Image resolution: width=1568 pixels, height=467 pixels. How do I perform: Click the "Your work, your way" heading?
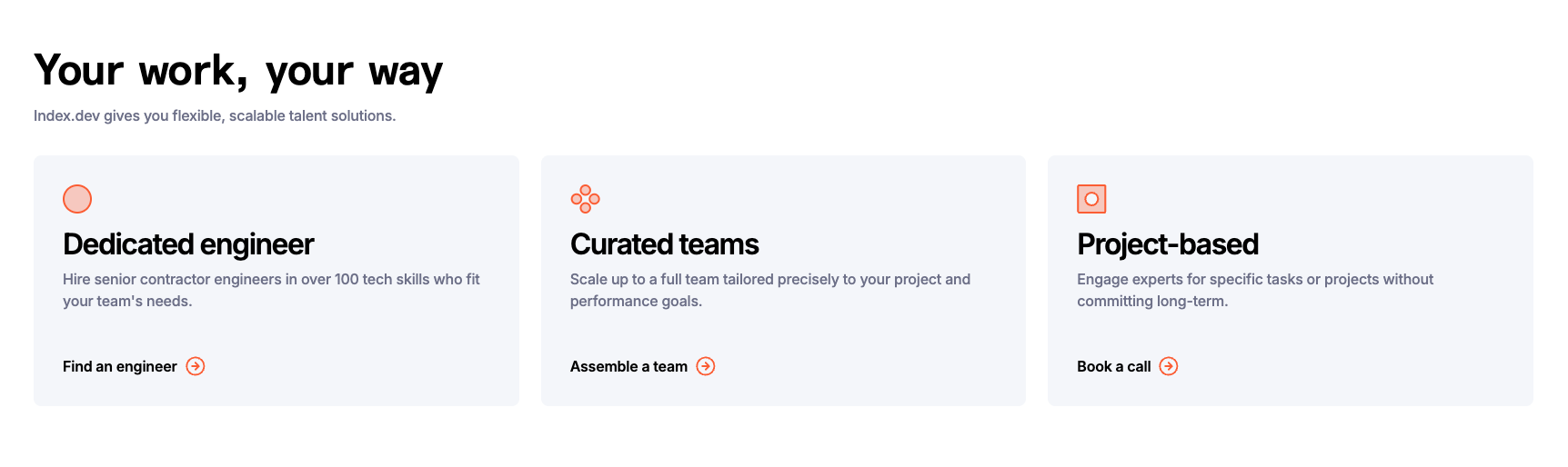click(x=238, y=71)
